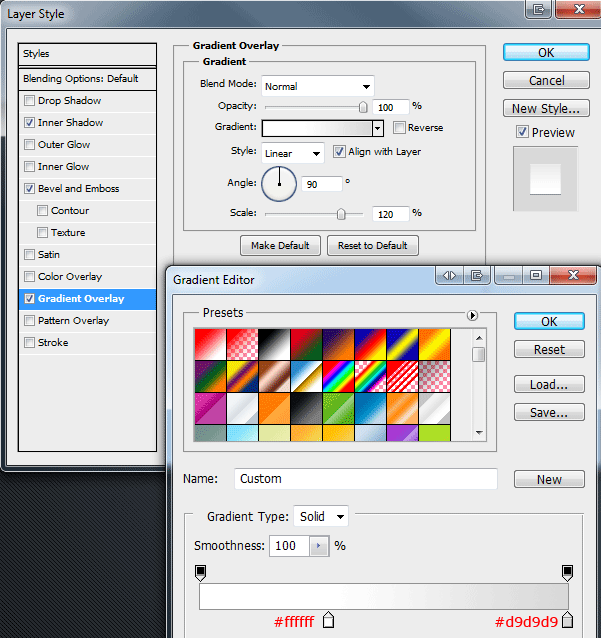Choose the transparent rainbow gradient preset
Viewport: 601px width, 638px height.
tap(371, 377)
